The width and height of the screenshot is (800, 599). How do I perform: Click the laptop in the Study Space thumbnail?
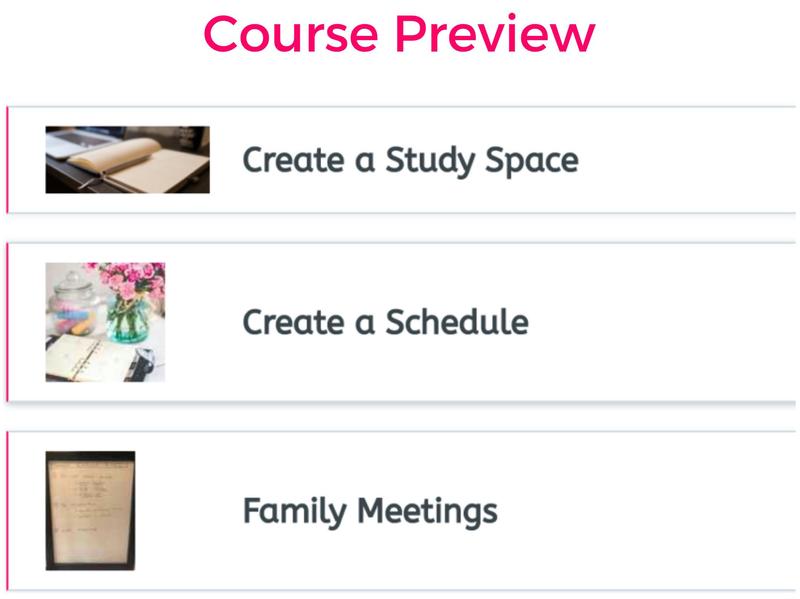pos(68,139)
